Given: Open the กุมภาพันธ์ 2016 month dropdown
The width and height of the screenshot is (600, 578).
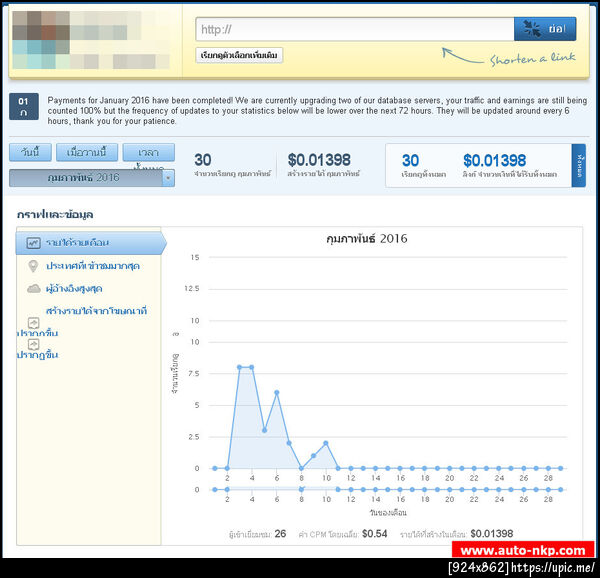Looking at the screenshot, I should [x=92, y=178].
